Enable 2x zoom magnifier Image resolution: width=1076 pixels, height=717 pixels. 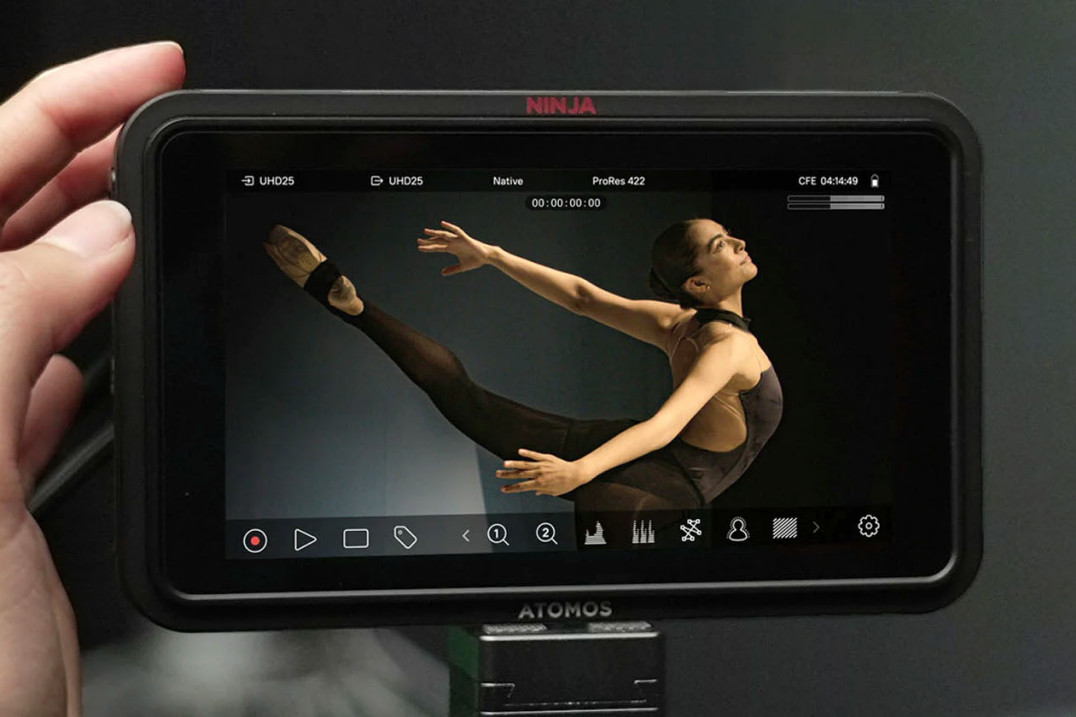click(546, 534)
